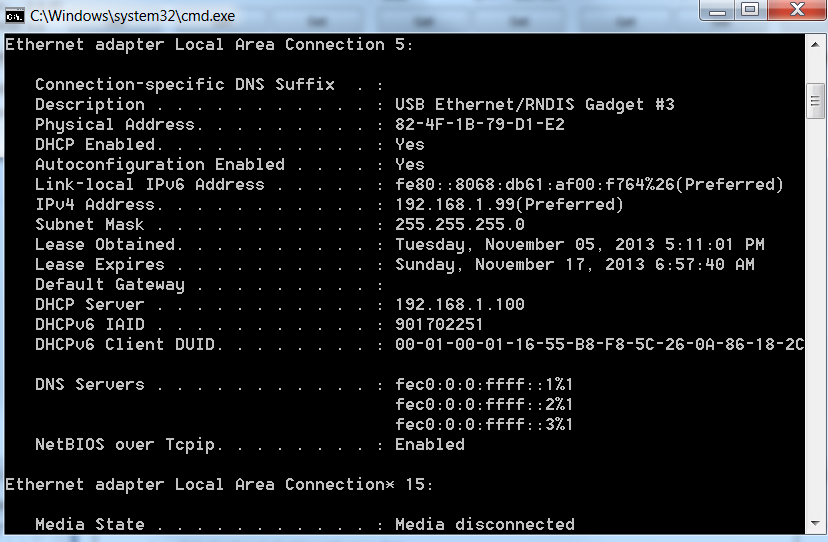Click the scroll down arrow
The height and width of the screenshot is (542, 828).
[x=815, y=524]
